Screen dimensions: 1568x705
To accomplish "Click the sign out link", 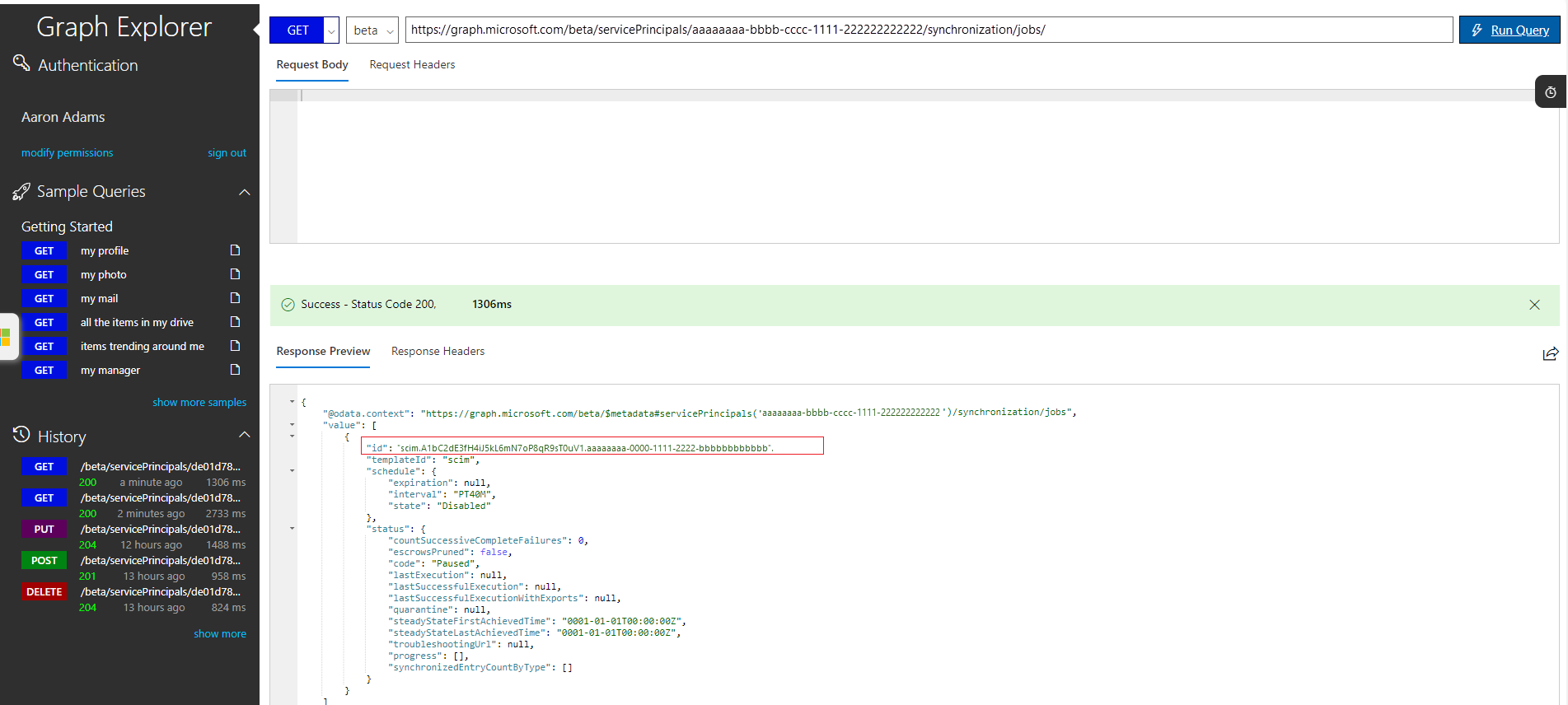I will tap(227, 153).
